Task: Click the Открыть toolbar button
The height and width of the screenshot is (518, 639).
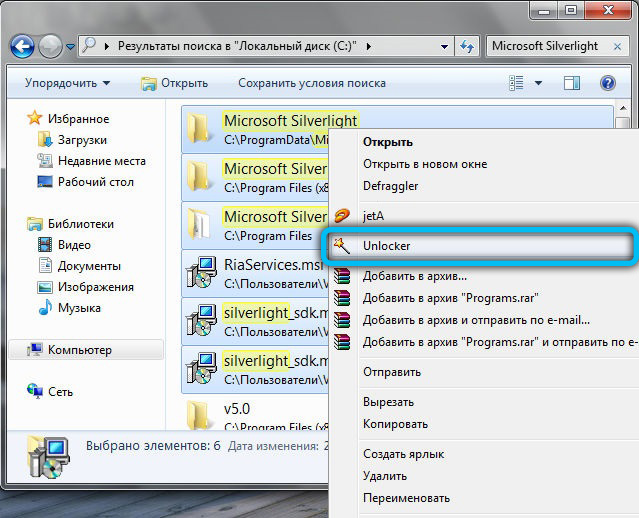Action: tap(174, 83)
